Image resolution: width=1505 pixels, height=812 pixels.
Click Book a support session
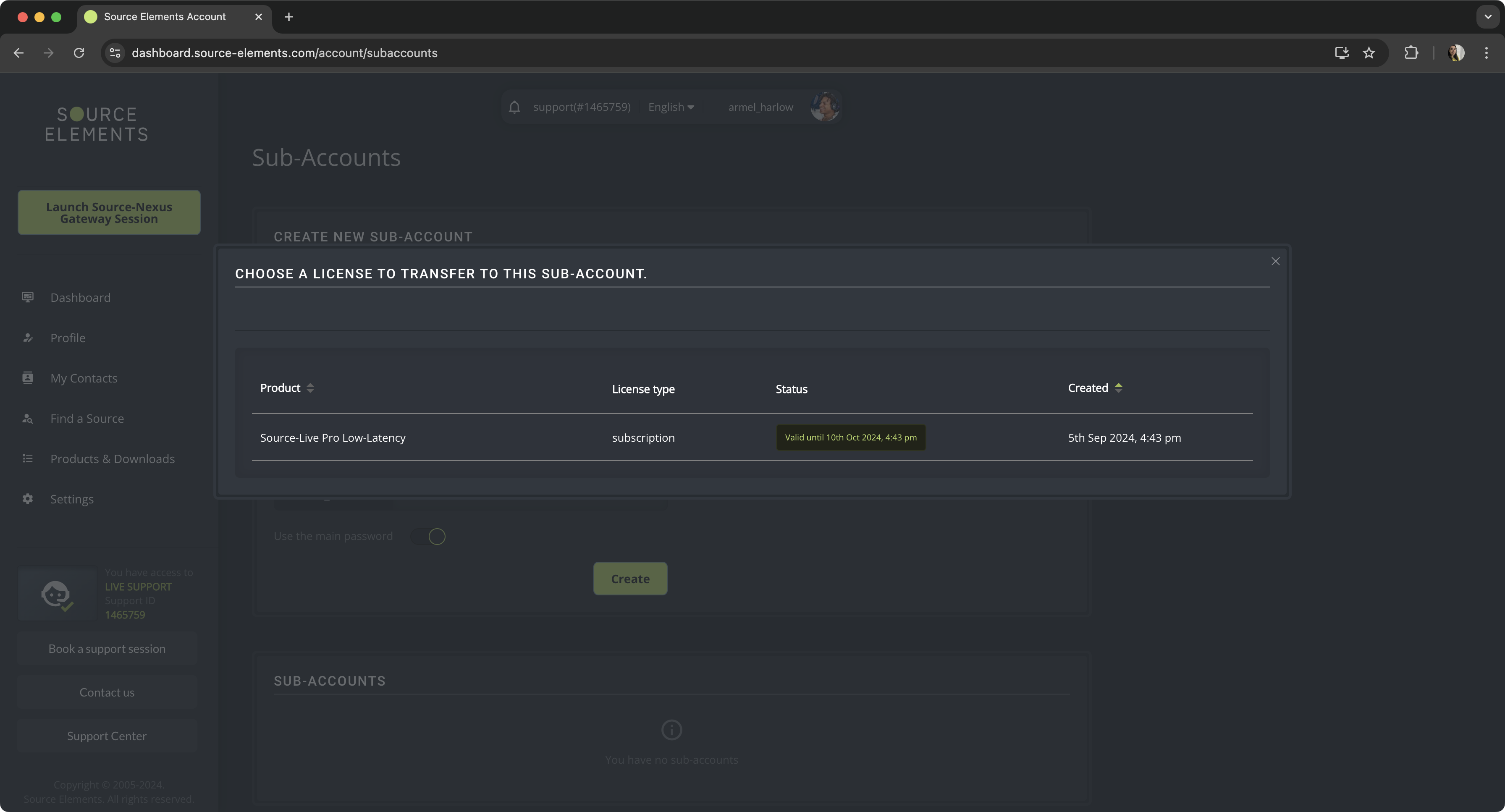[x=107, y=648]
